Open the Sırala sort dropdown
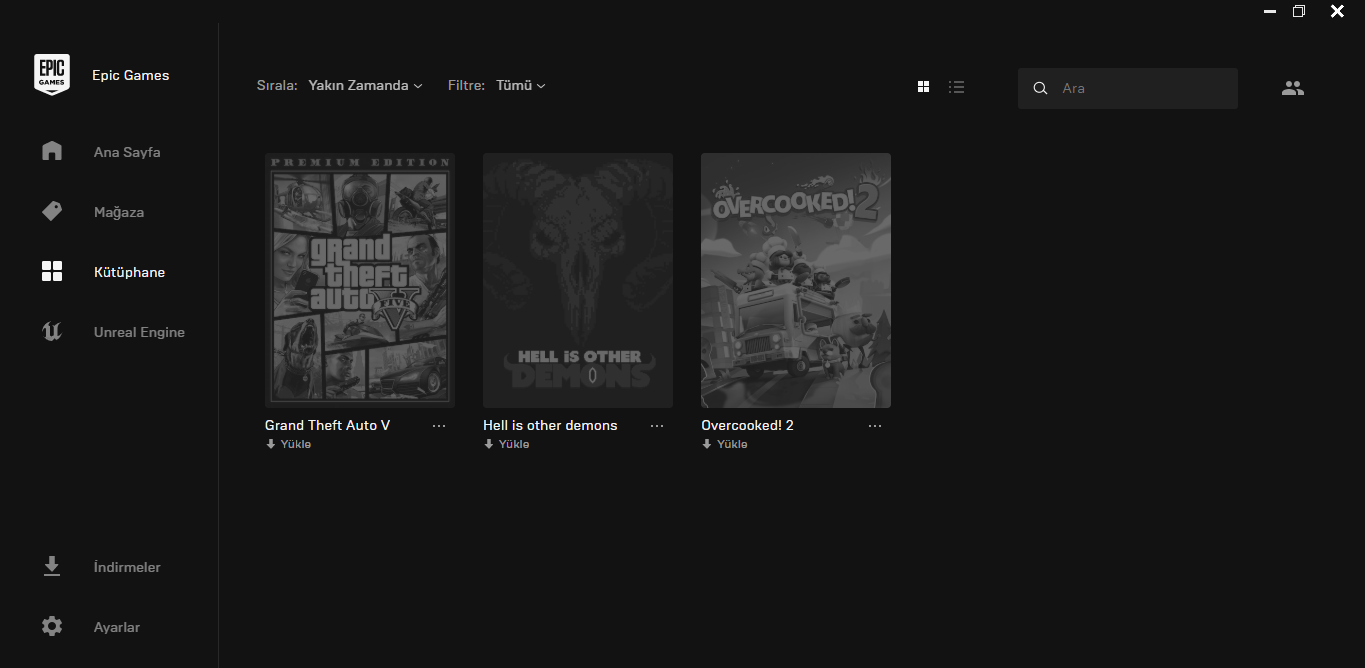Screen dimensions: 1365x668 (x=365, y=86)
